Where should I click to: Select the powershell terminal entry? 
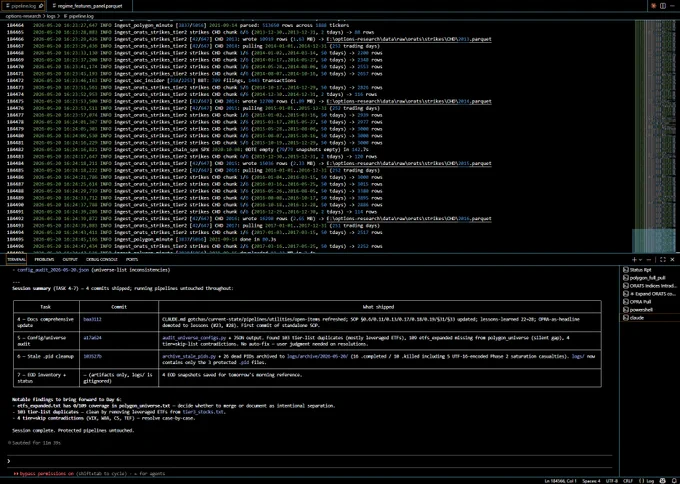pyautogui.click(x=649, y=310)
